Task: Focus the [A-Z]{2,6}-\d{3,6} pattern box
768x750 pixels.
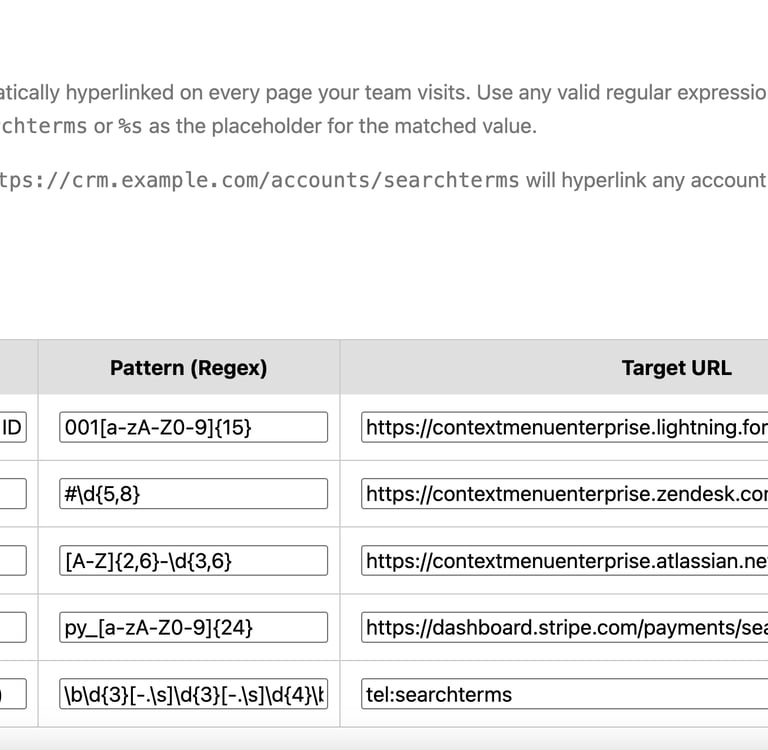Action: 193,560
